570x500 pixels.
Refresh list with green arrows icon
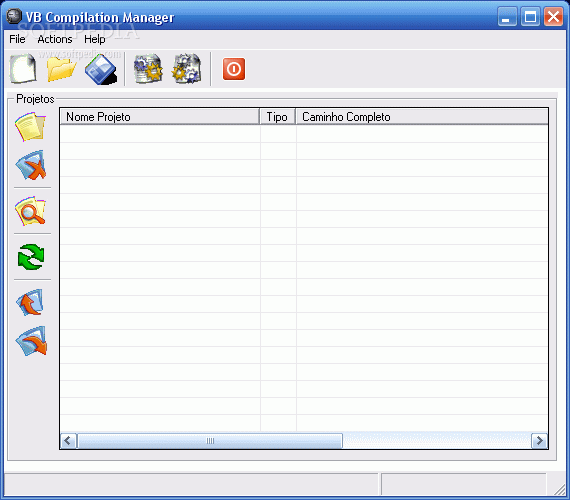point(31,257)
